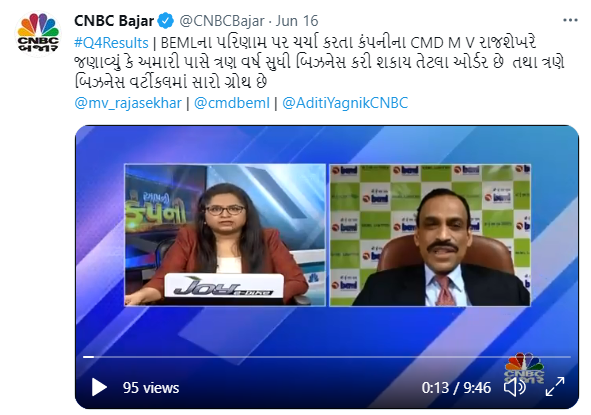The width and height of the screenshot is (591, 415).
Task: Click the Gujarati tweet text body
Action: pyautogui.click(x=320, y=63)
